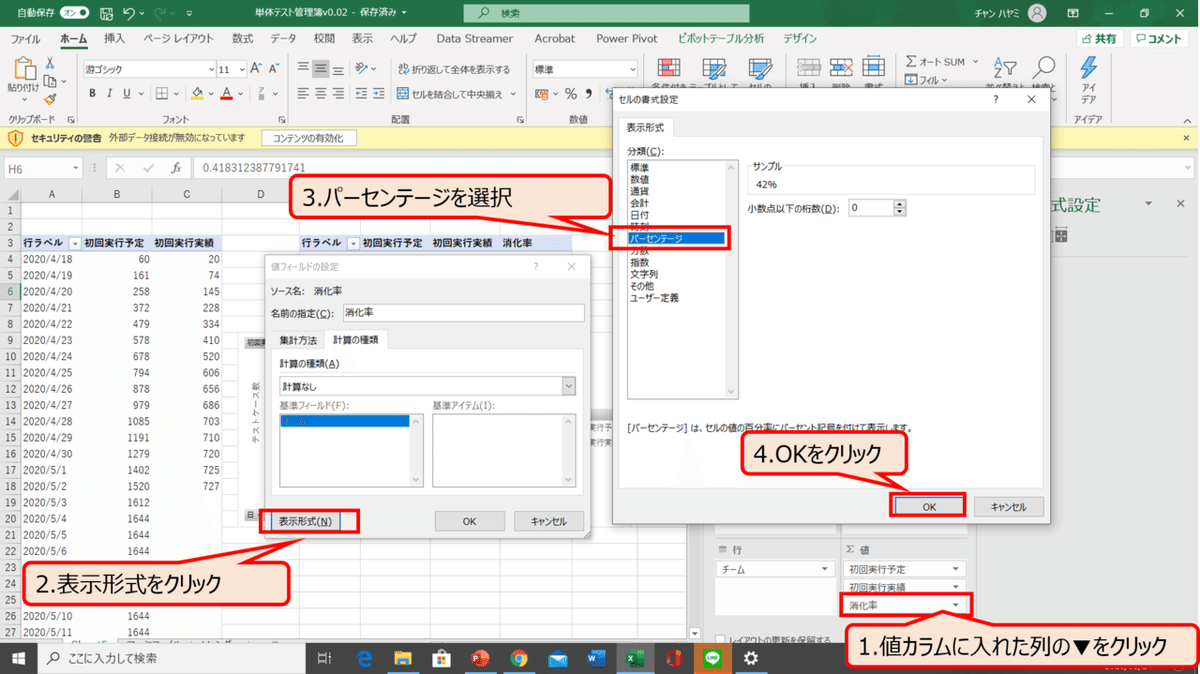
Task: Click the Percent Style icon
Action: [x=571, y=94]
